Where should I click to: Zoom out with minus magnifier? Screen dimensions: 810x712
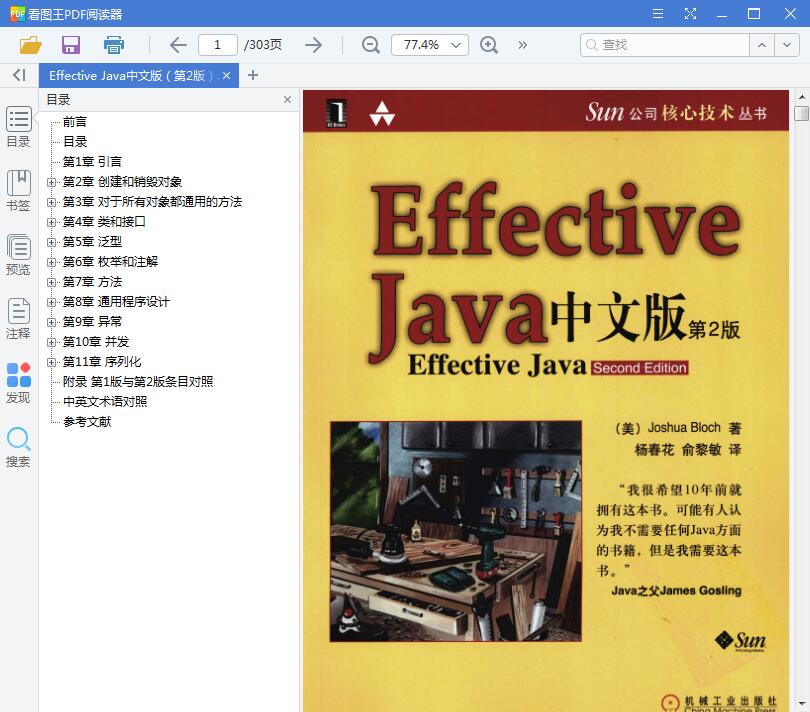coord(371,45)
